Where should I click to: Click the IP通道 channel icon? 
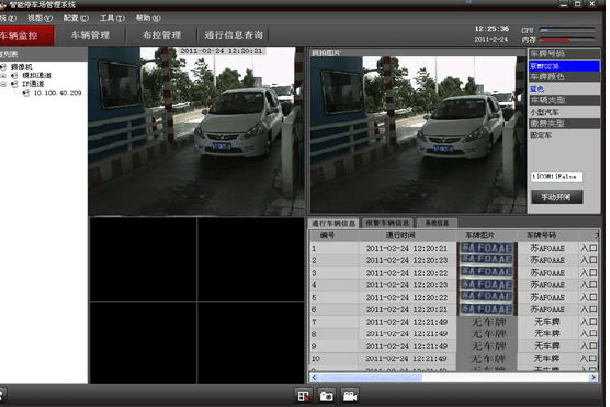[15, 84]
